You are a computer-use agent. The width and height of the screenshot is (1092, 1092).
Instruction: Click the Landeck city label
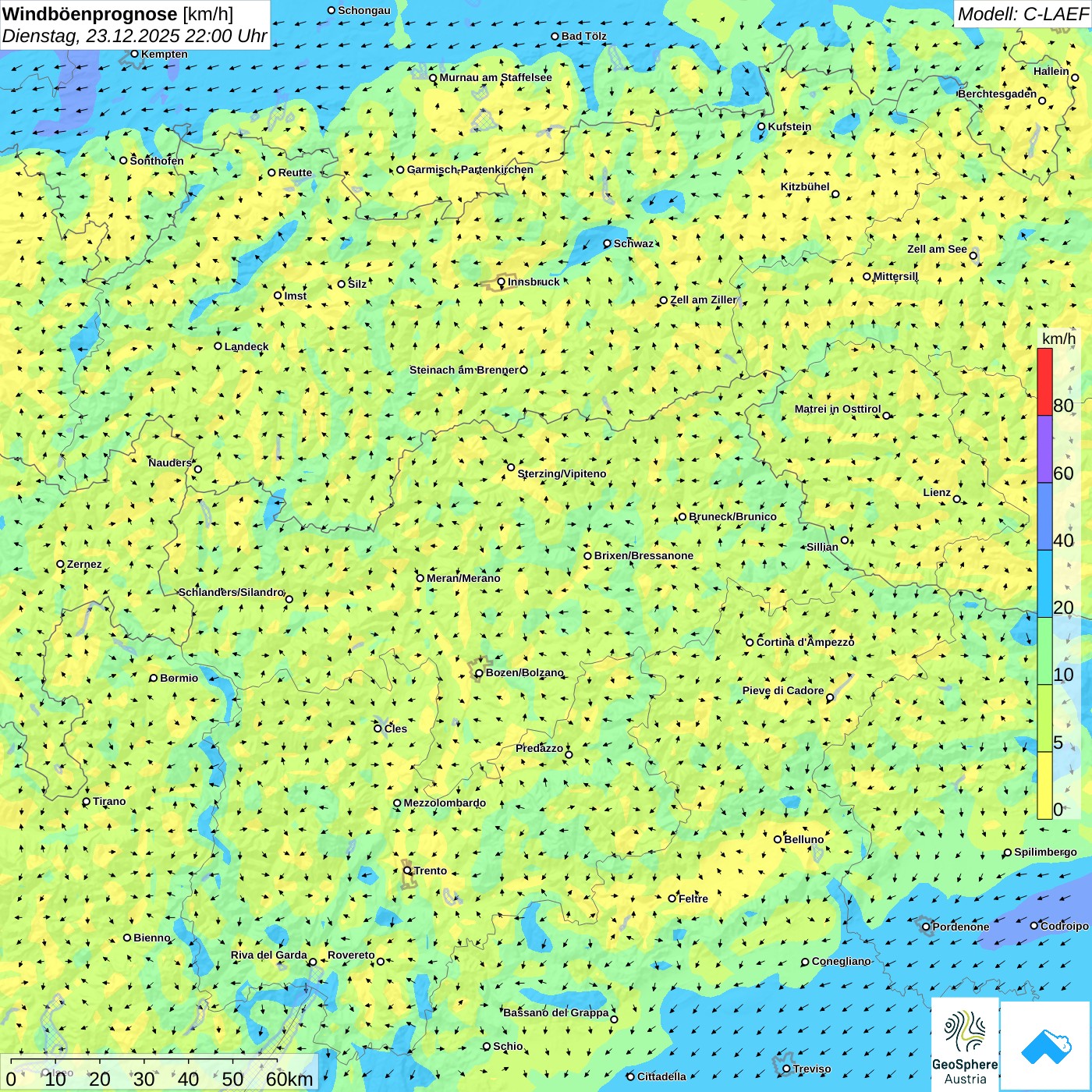tap(246, 346)
